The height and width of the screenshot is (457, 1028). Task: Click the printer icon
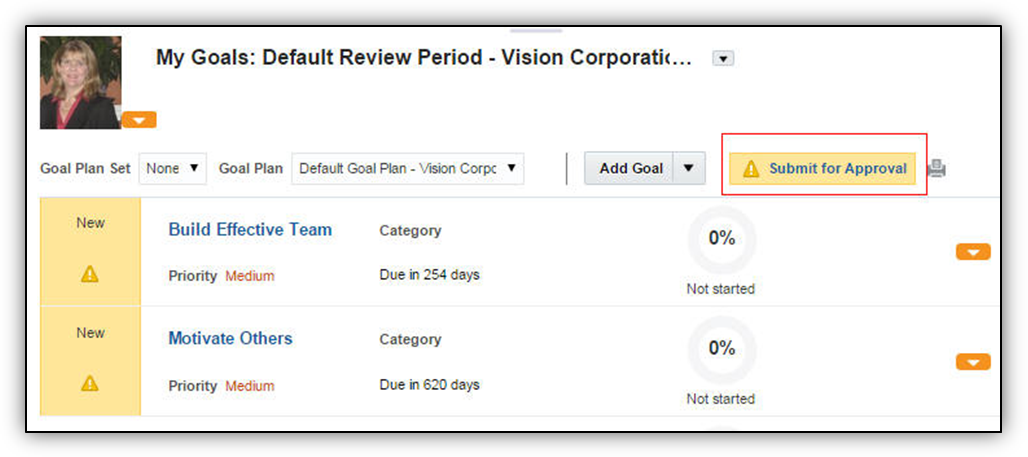[936, 168]
